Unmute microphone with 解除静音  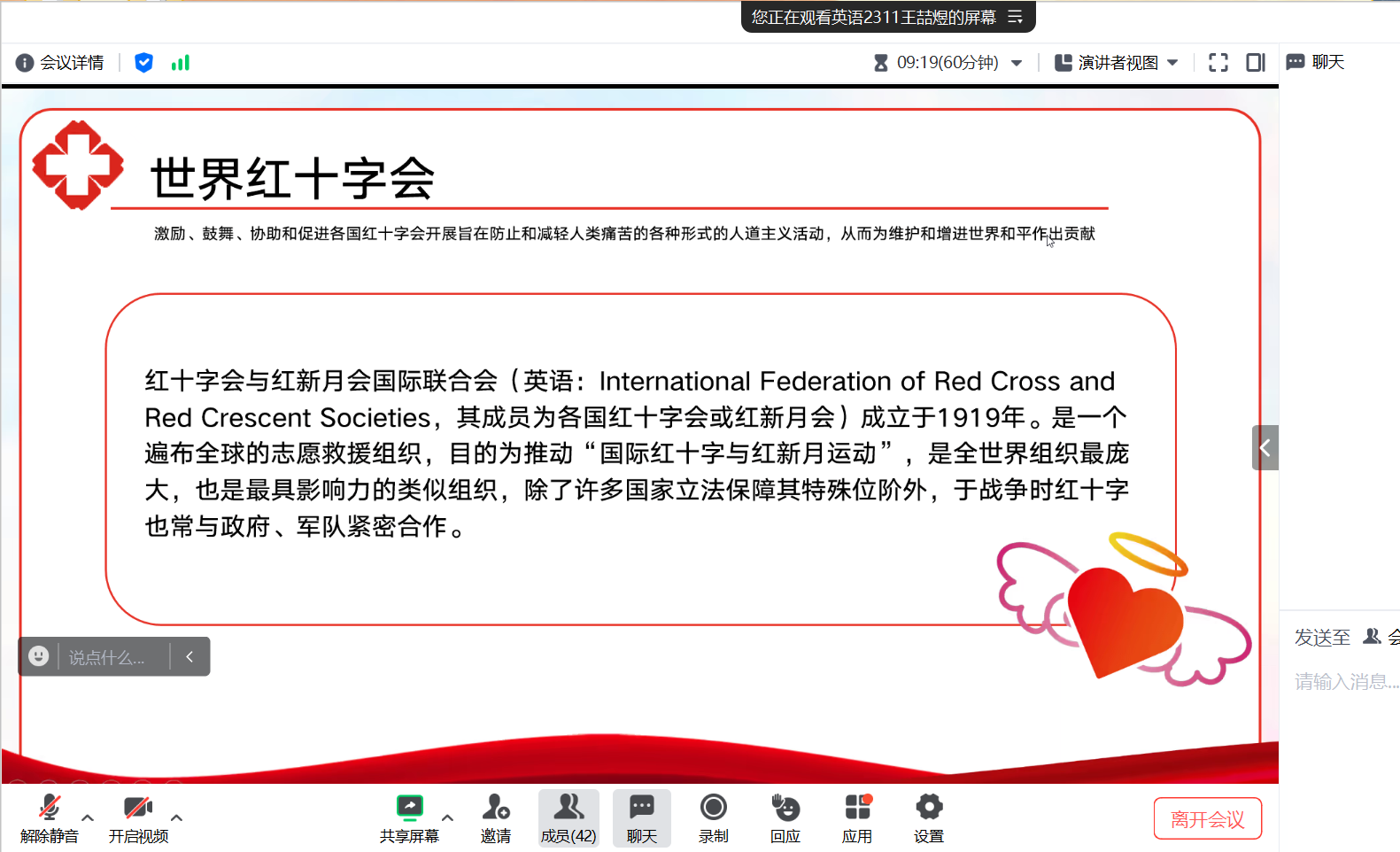[50, 808]
